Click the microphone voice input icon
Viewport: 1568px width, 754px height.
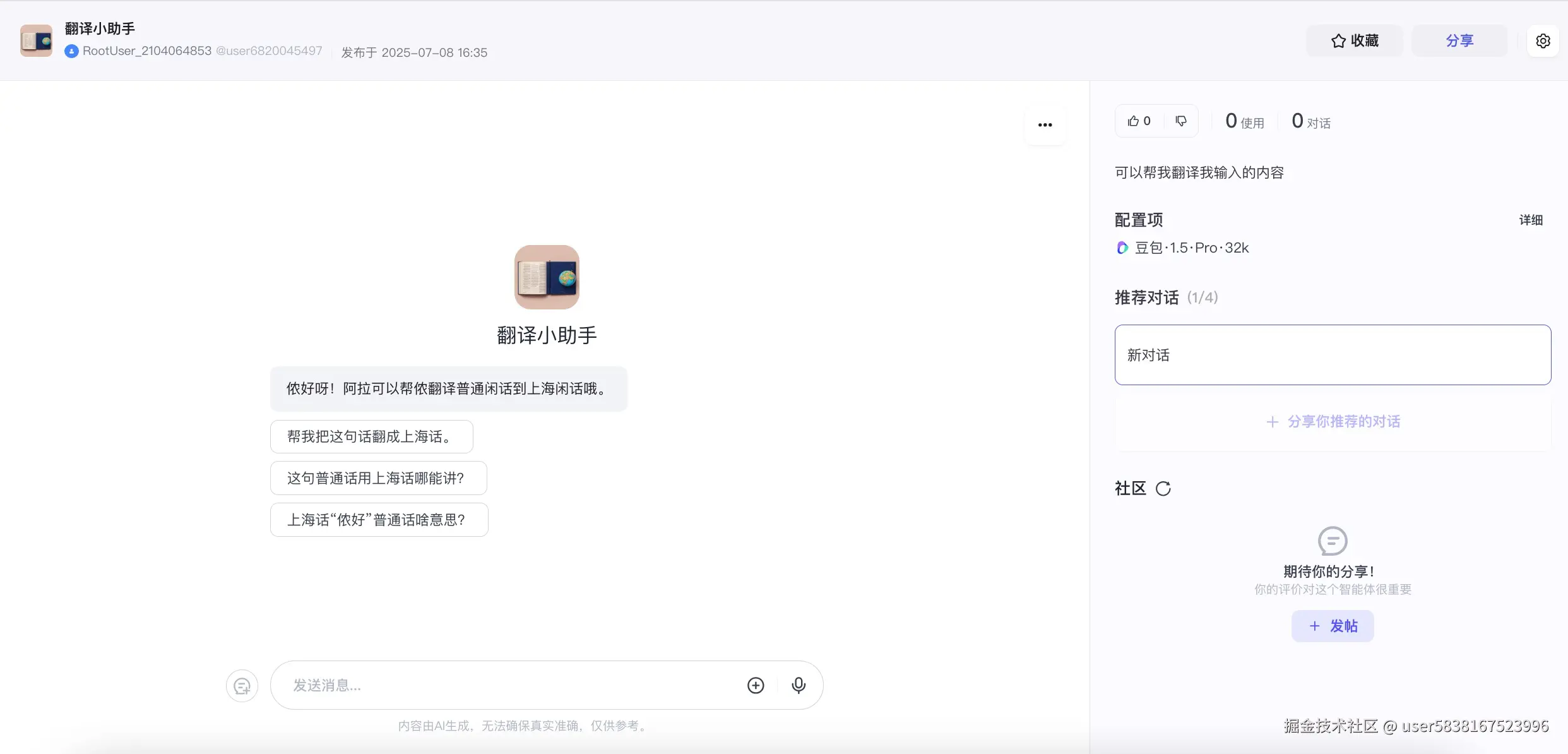pos(799,685)
